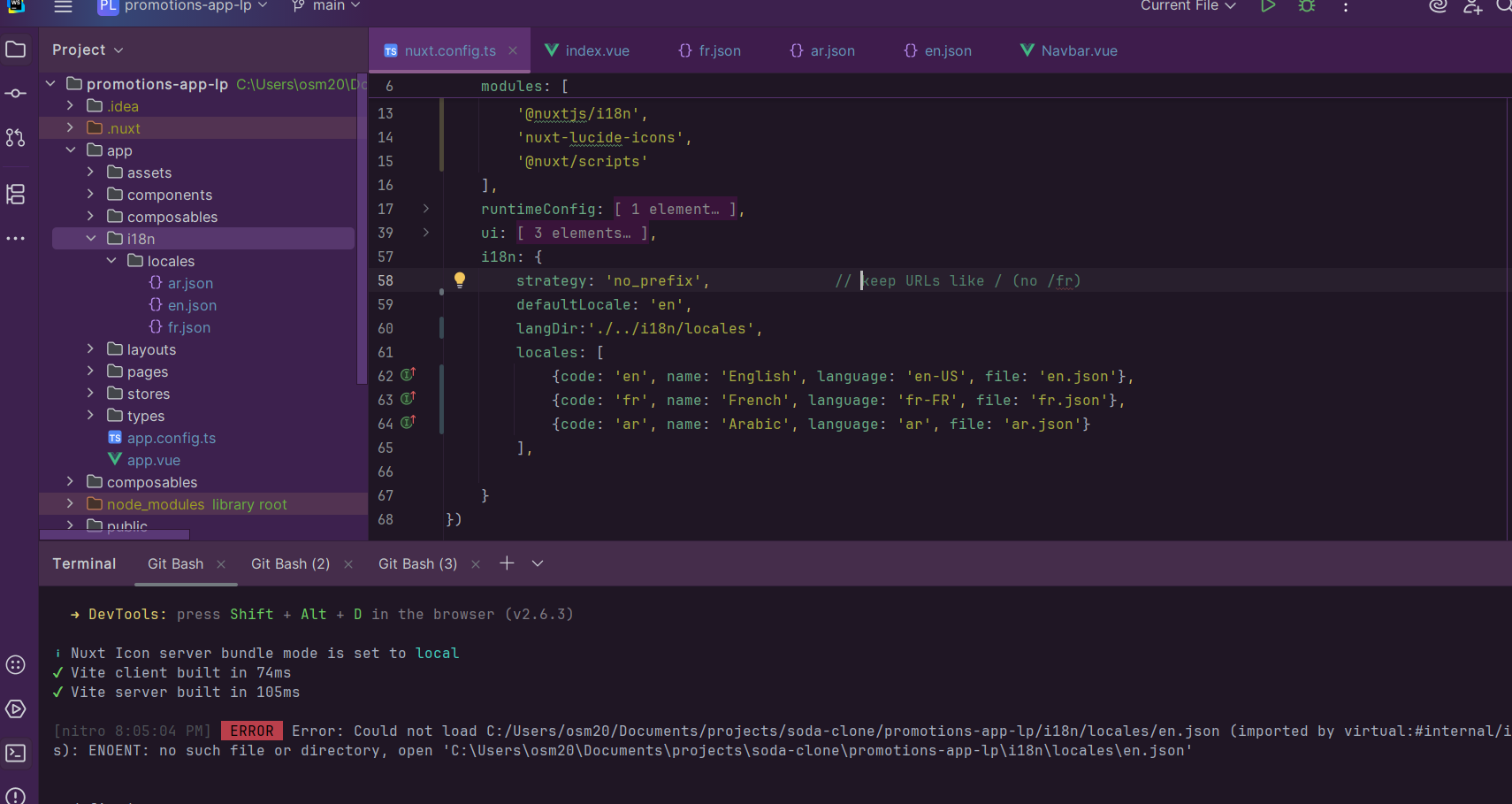Click the gutter marker on line 62
1512x804 pixels.
[x=408, y=375]
